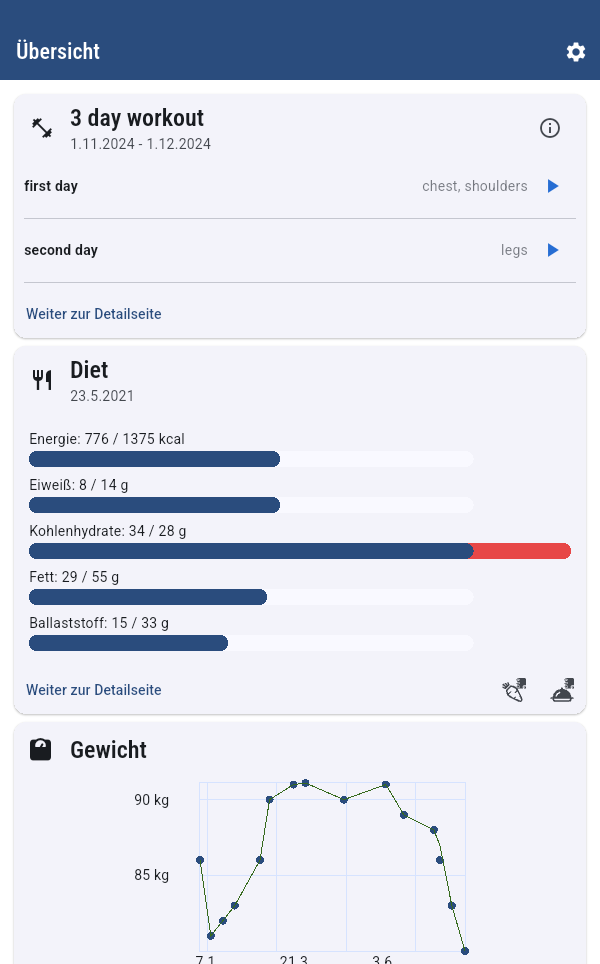
Task: Log a meal with the serving dish icon
Action: 563,690
